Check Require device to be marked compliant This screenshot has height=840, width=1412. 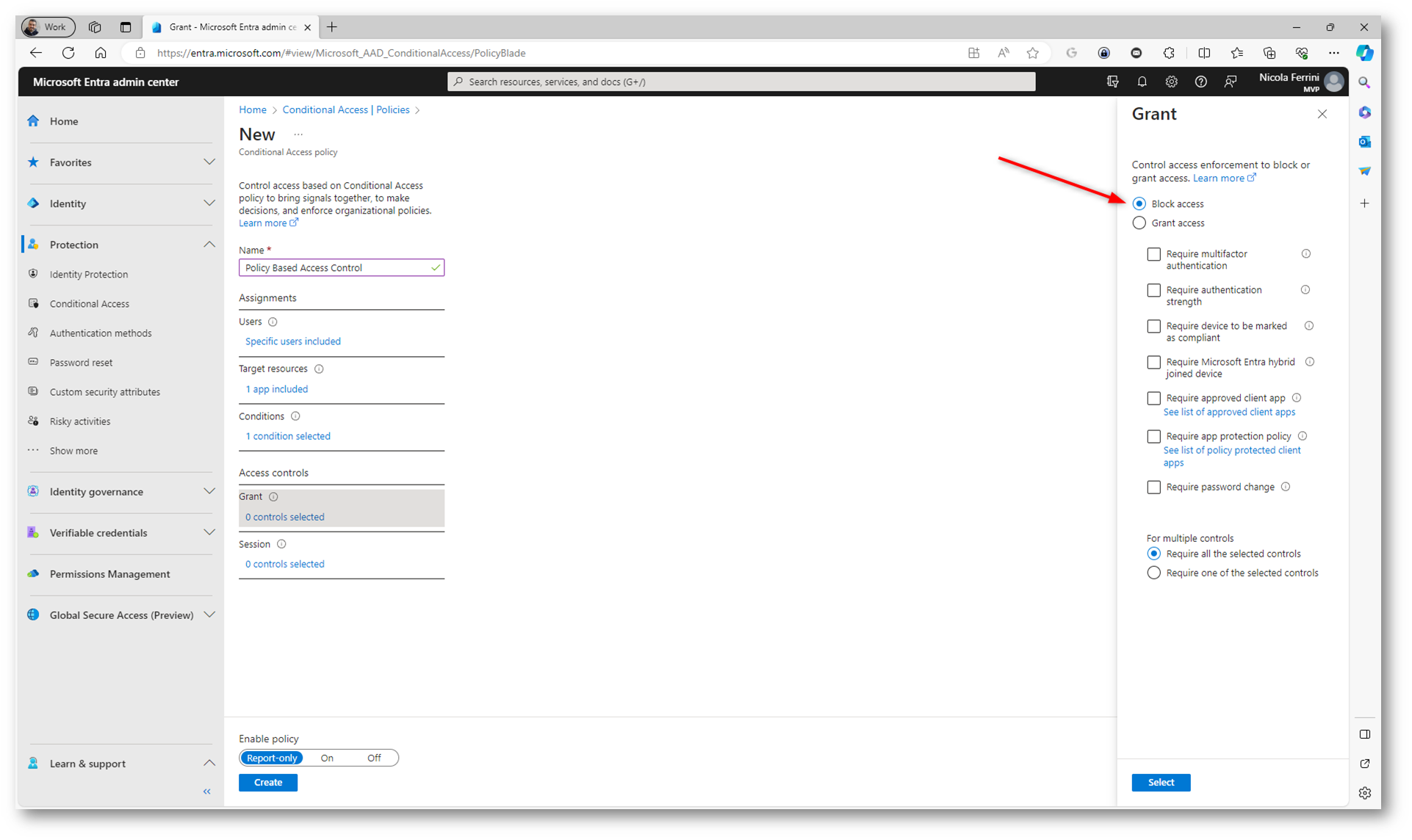1153,326
